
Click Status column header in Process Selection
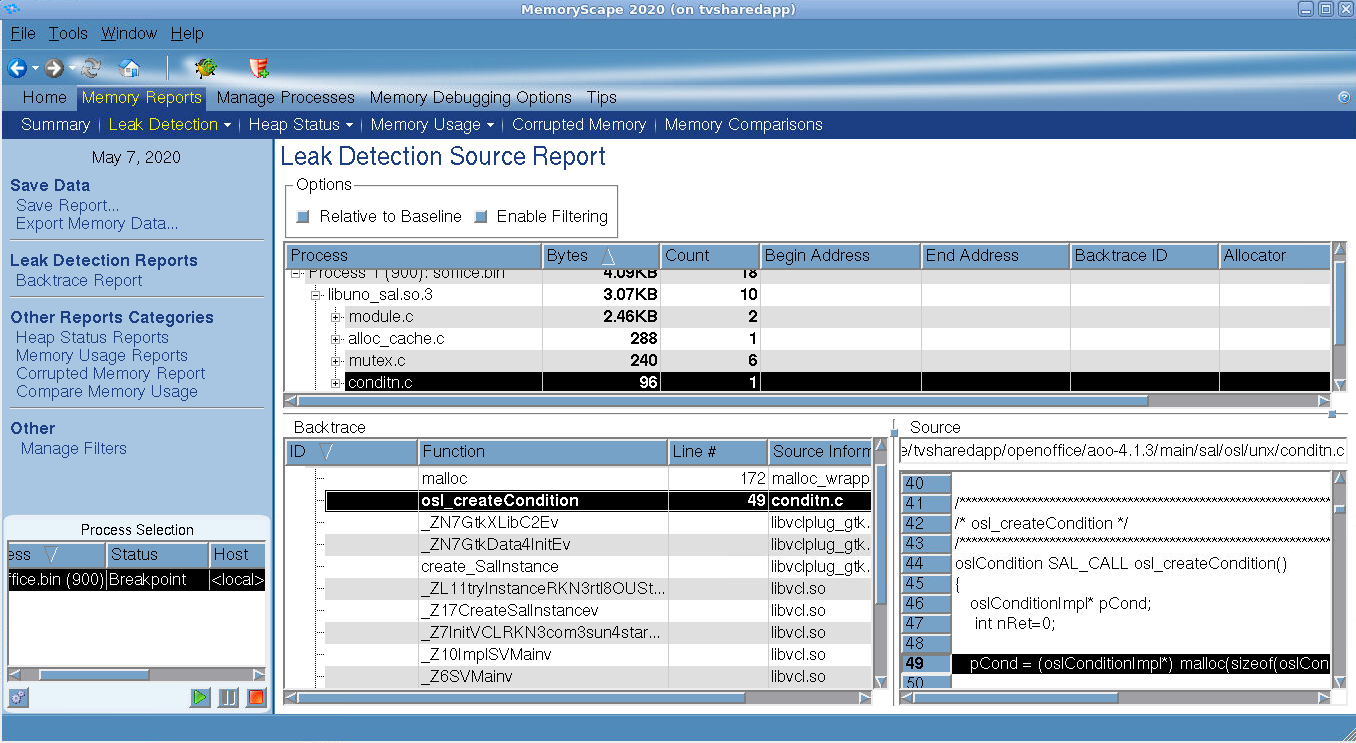pyautogui.click(x=157, y=554)
